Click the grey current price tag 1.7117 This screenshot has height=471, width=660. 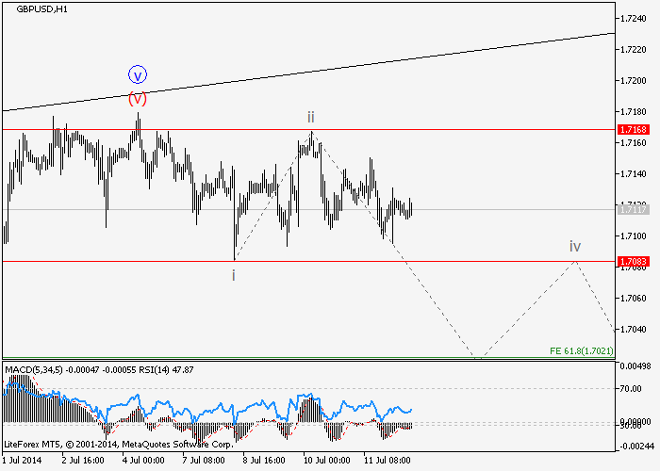click(633, 209)
